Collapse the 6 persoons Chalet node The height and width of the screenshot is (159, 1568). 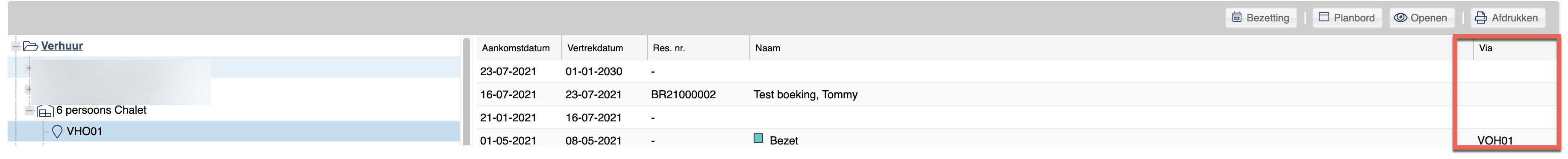pyautogui.click(x=29, y=111)
